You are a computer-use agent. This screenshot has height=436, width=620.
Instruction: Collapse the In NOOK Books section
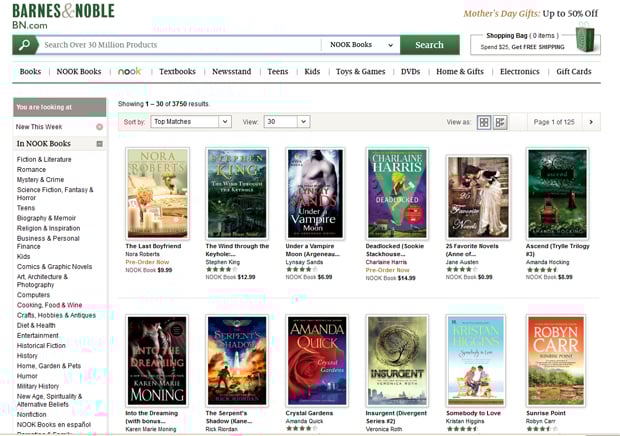pyautogui.click(x=100, y=144)
